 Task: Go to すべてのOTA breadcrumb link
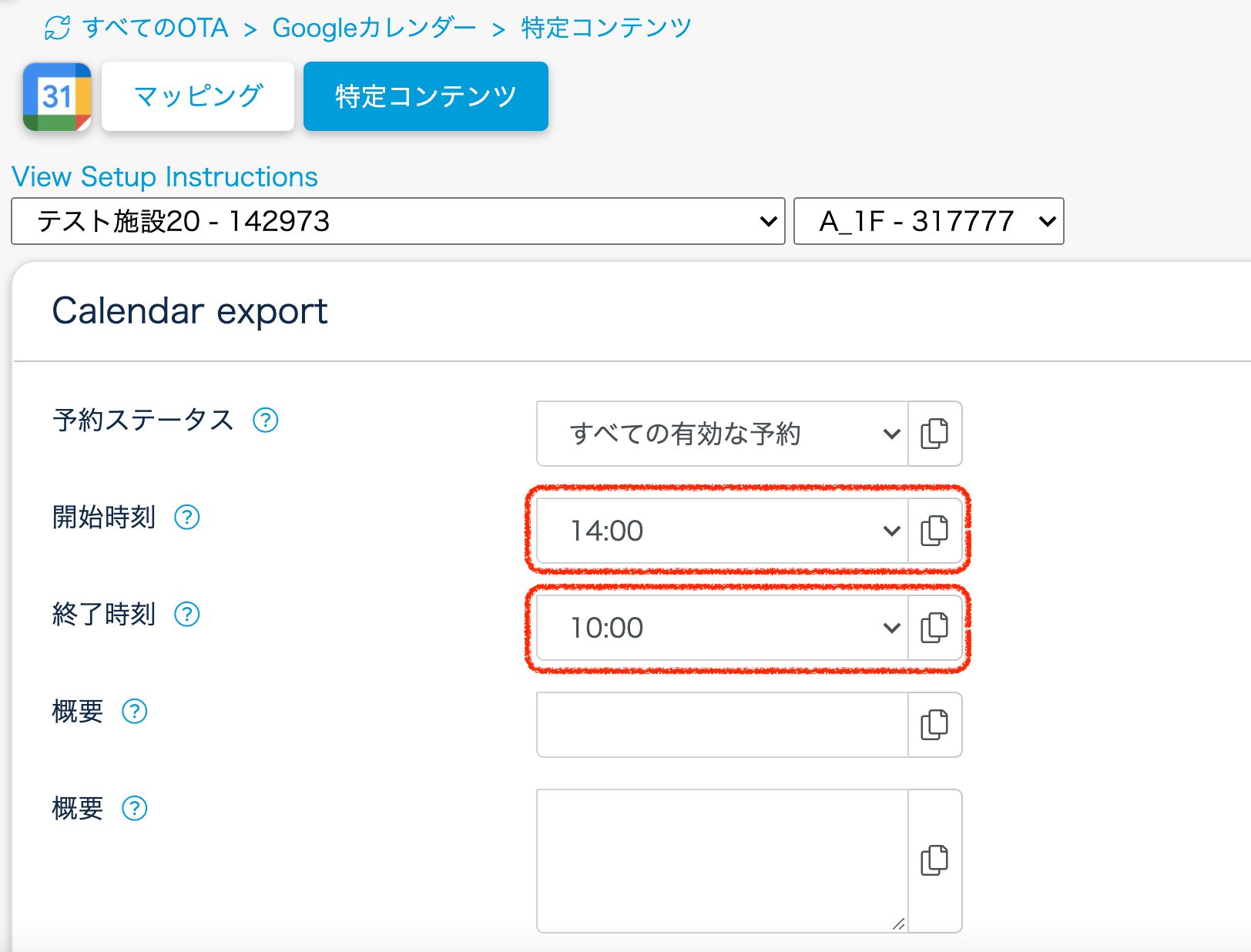click(156, 28)
